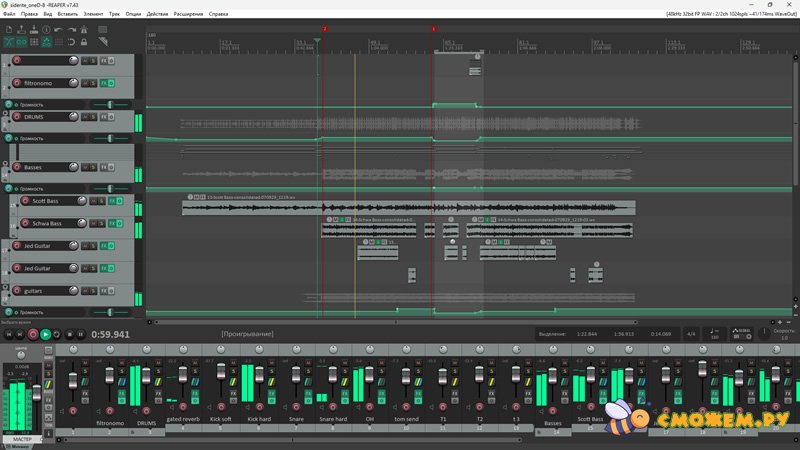Click the new project toolbar icon
Viewport: 800px width, 450px height.
click(x=8, y=30)
